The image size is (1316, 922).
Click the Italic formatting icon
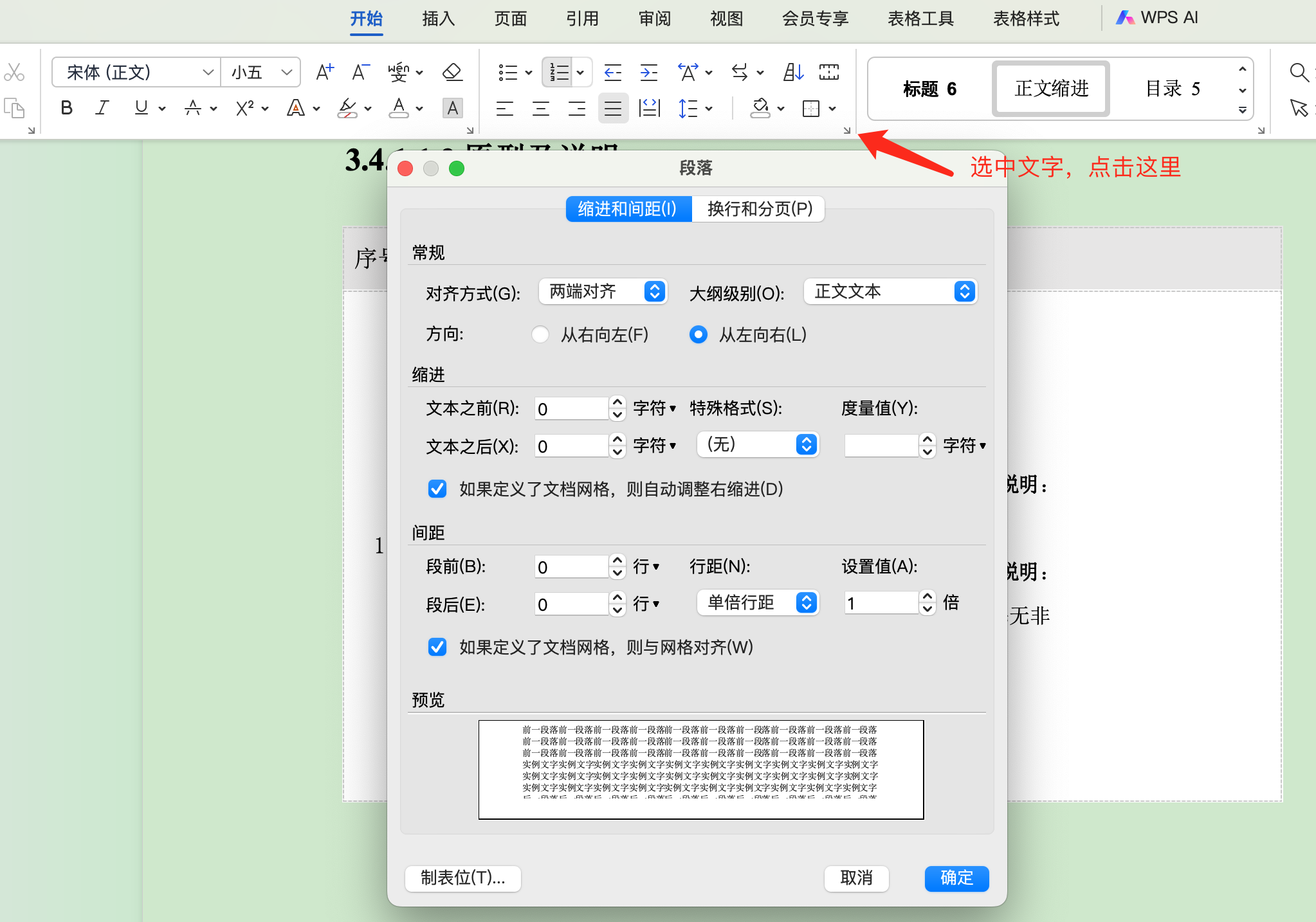click(x=102, y=108)
